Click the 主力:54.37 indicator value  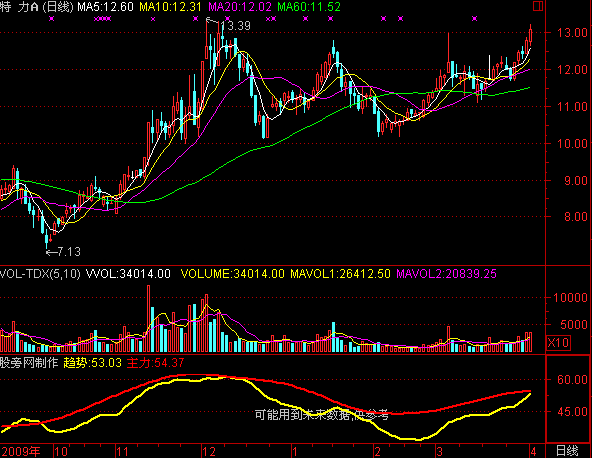[155, 363]
